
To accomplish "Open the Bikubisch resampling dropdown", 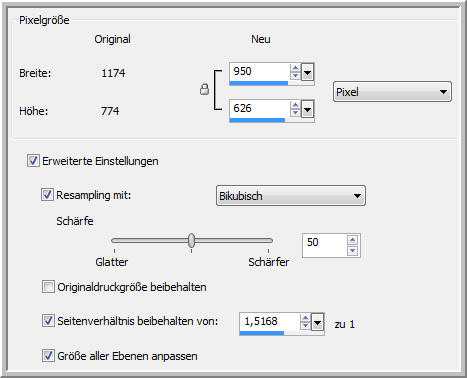I will 291,196.
